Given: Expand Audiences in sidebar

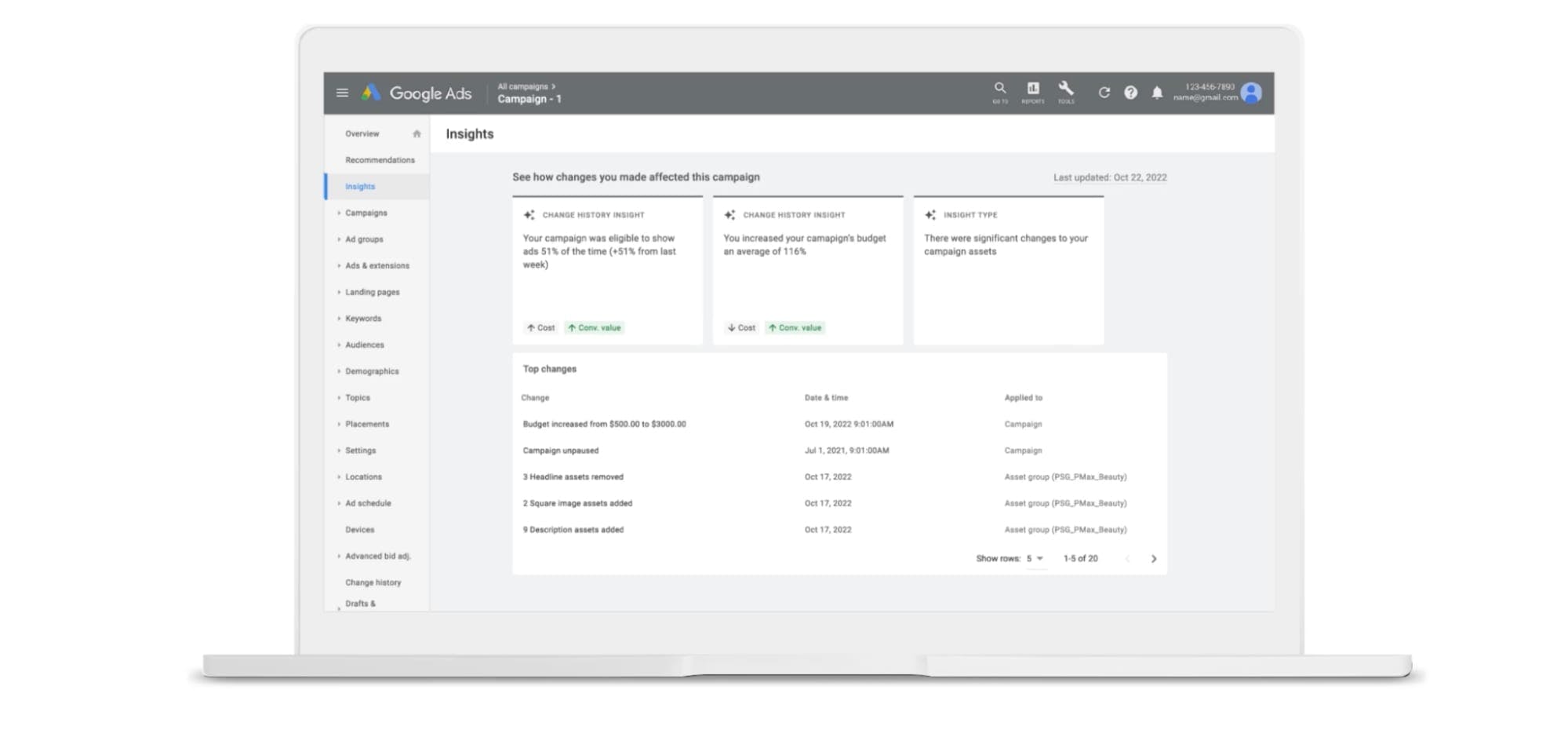Looking at the screenshot, I should 365,345.
